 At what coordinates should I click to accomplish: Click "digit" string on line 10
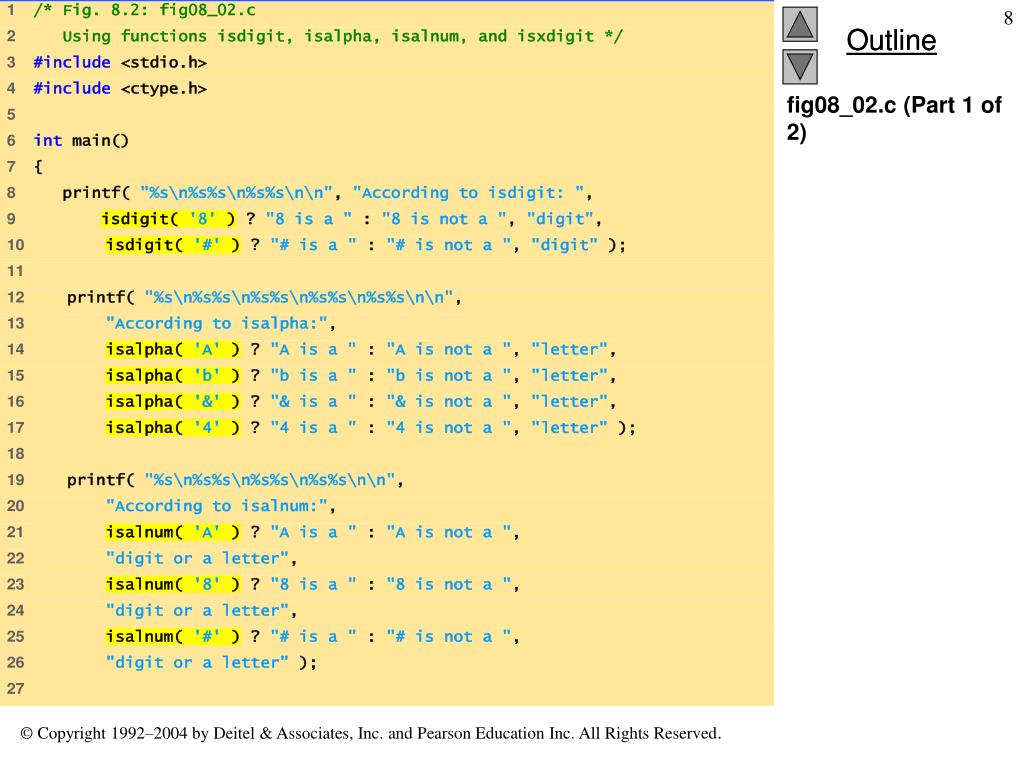click(x=564, y=245)
